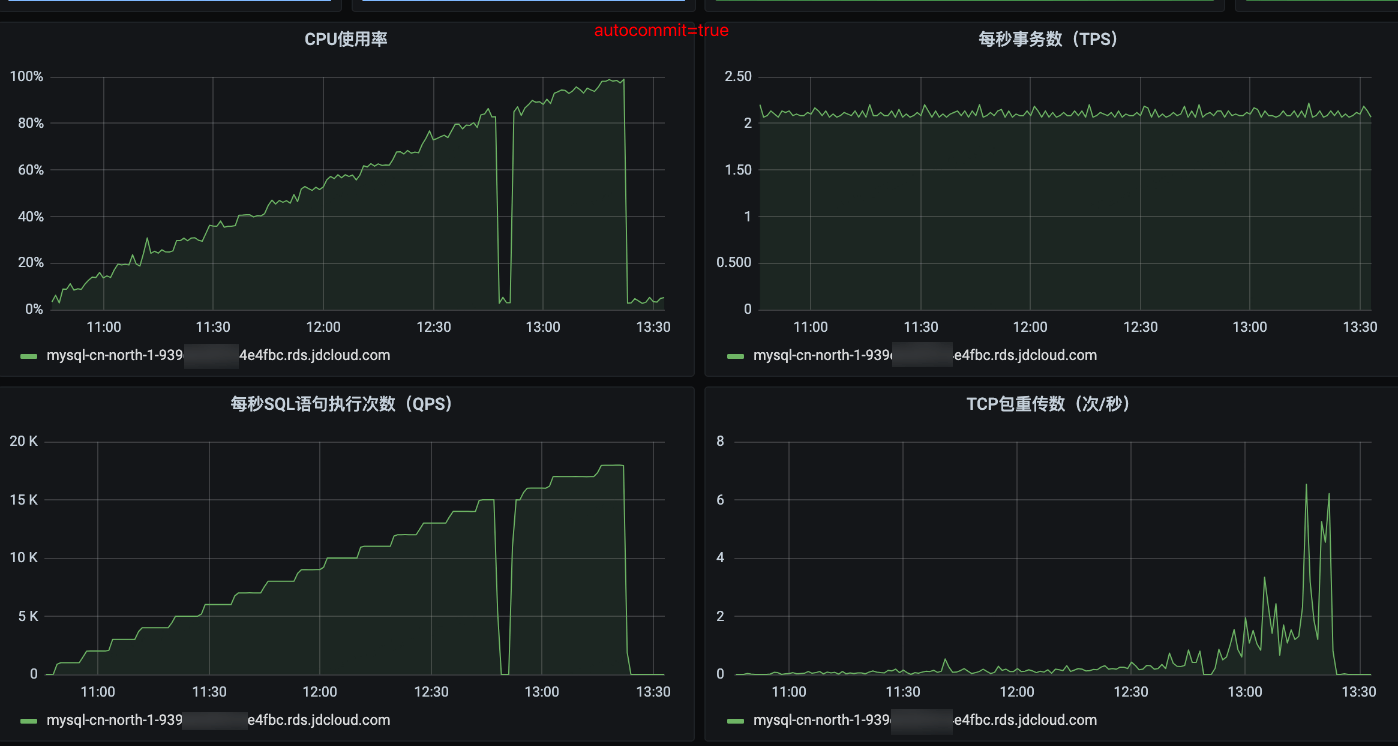
Task: Click the 20 K y-axis label in QPS chart
Action: point(23,441)
